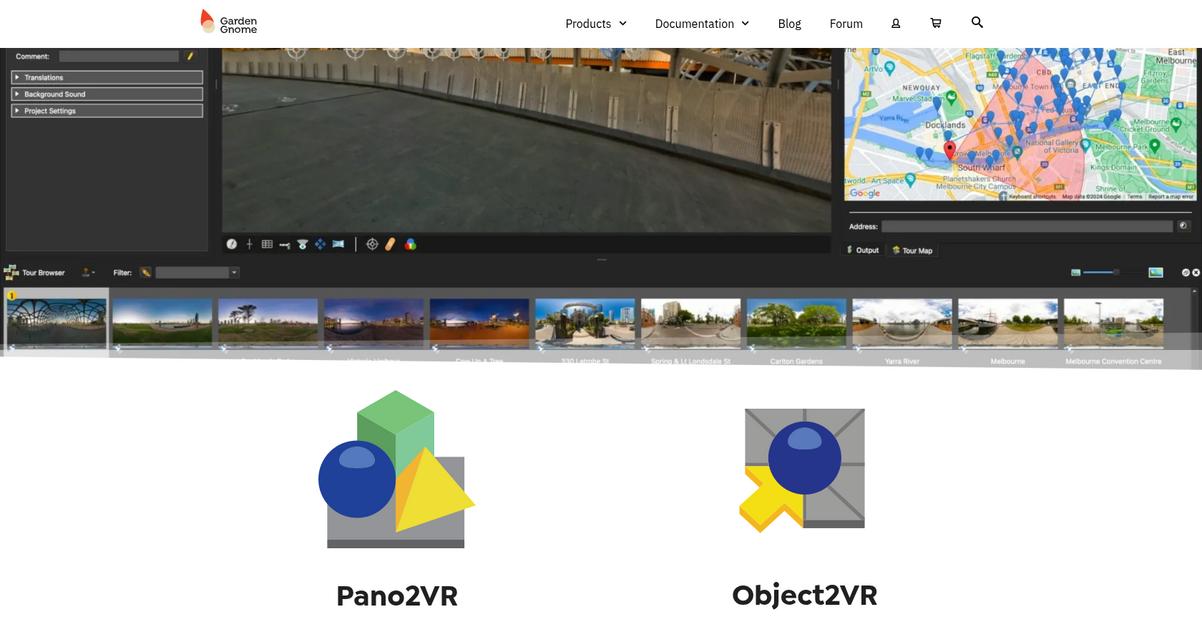Click the South Wharf label on map

click(980, 167)
